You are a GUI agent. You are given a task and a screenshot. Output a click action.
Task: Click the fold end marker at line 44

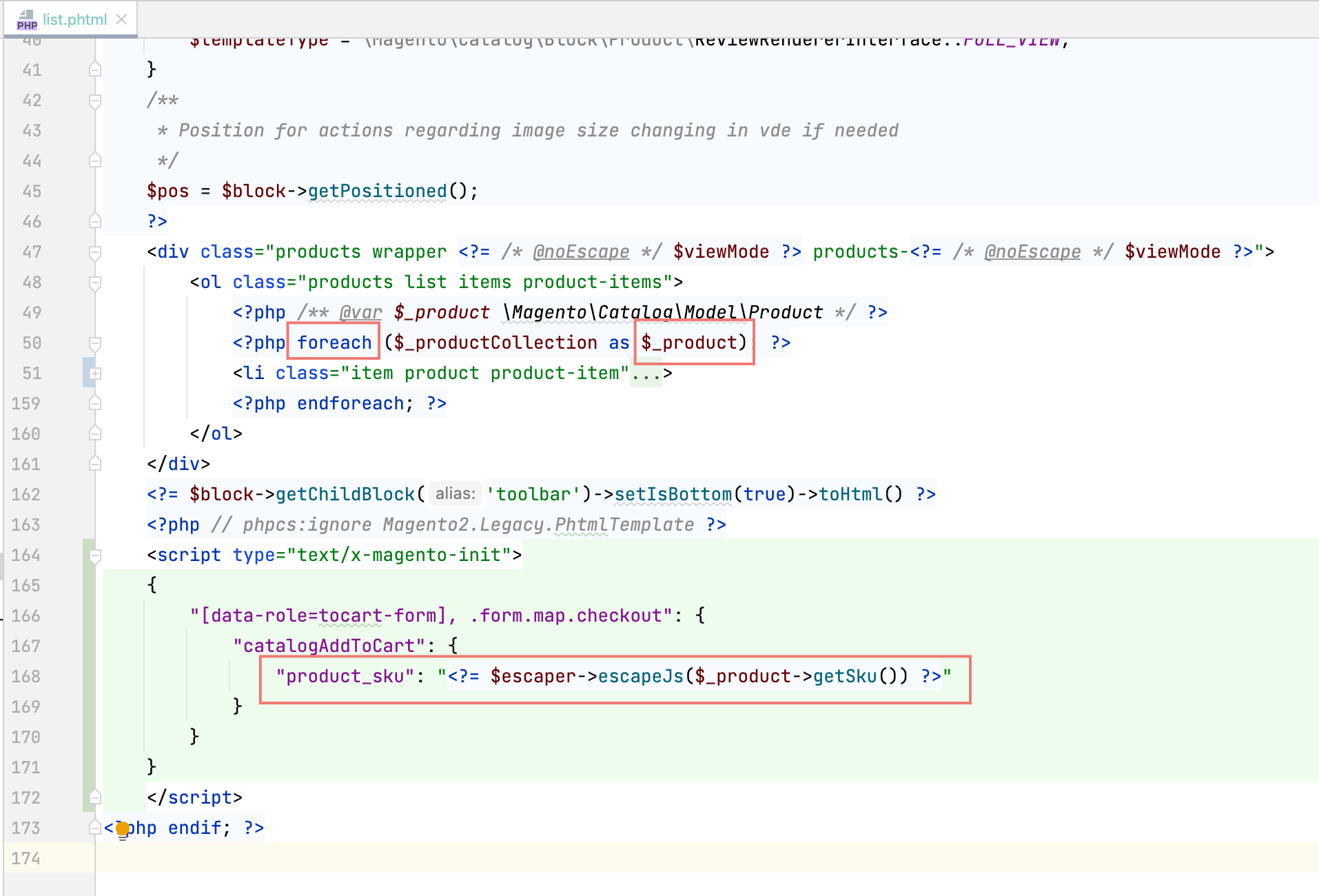95,161
